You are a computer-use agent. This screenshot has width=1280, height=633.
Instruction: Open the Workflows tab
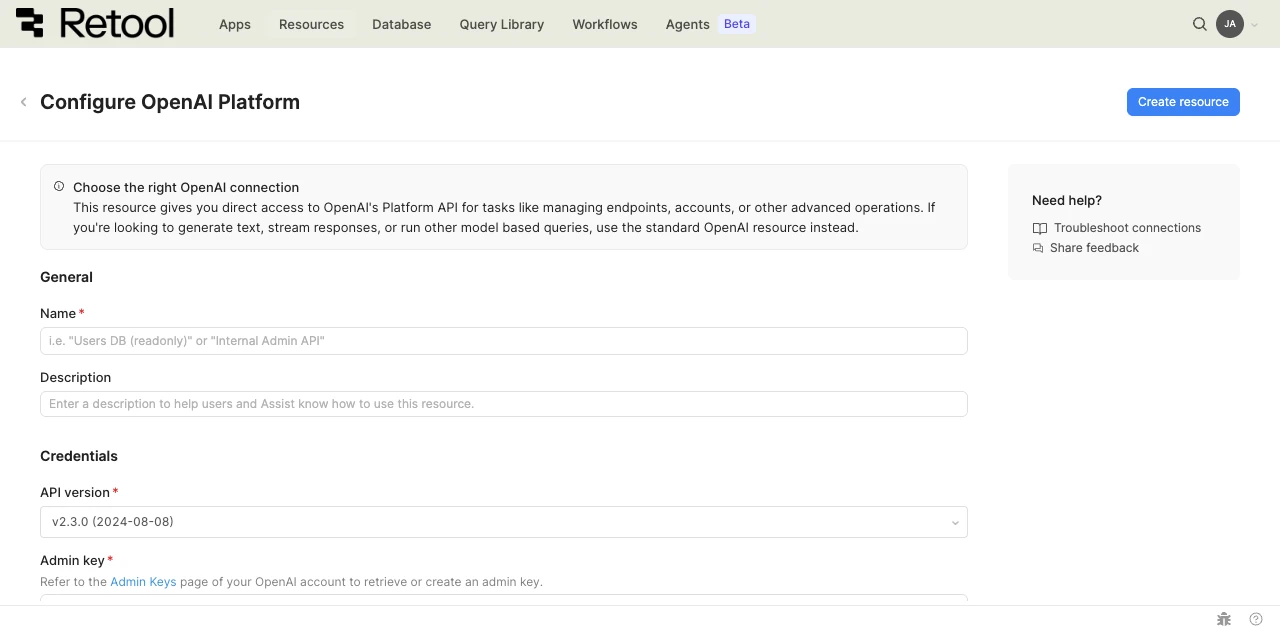pyautogui.click(x=605, y=24)
